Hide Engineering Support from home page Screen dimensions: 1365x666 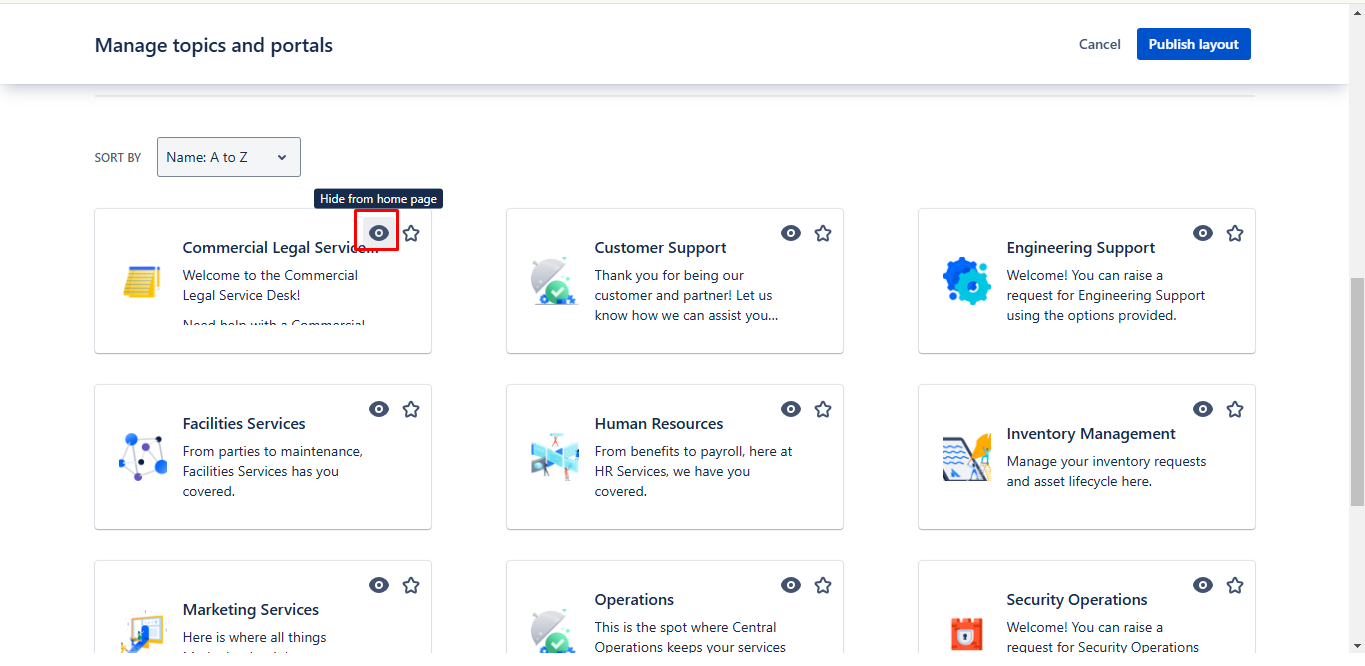click(x=1203, y=233)
